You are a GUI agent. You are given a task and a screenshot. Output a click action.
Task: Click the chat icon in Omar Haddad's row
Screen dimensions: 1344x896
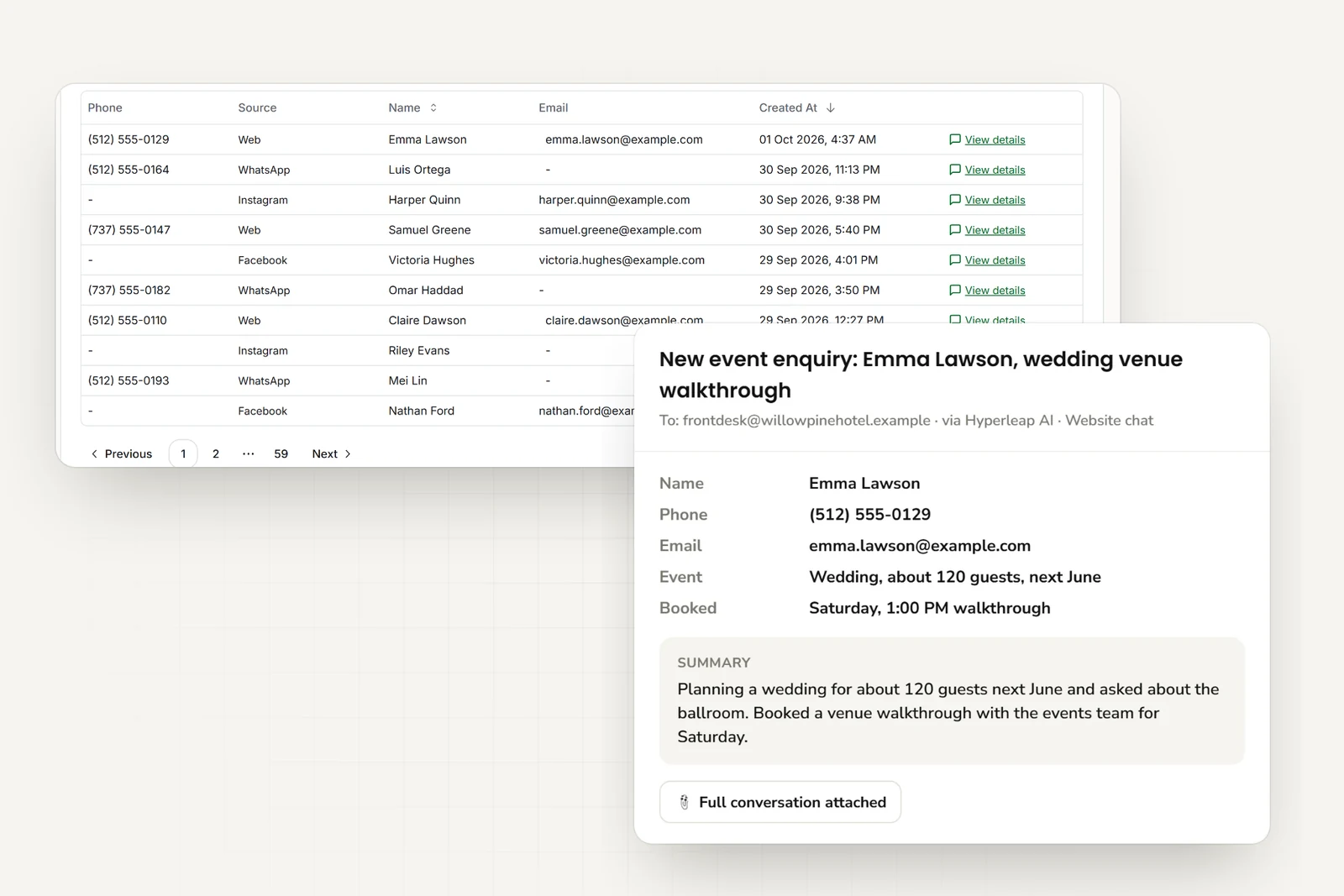click(954, 291)
